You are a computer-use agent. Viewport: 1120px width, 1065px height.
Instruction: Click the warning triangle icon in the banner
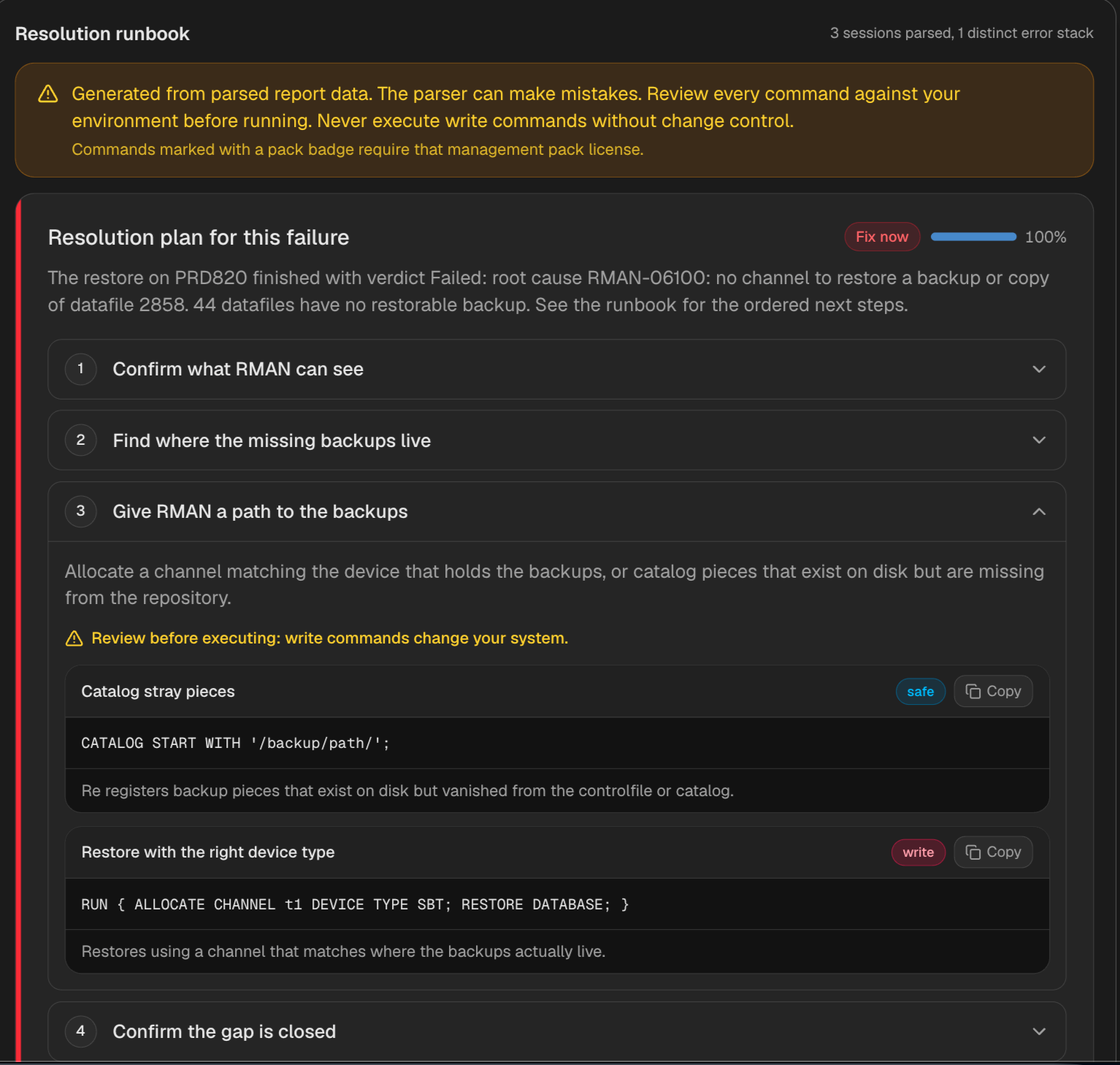(x=48, y=94)
